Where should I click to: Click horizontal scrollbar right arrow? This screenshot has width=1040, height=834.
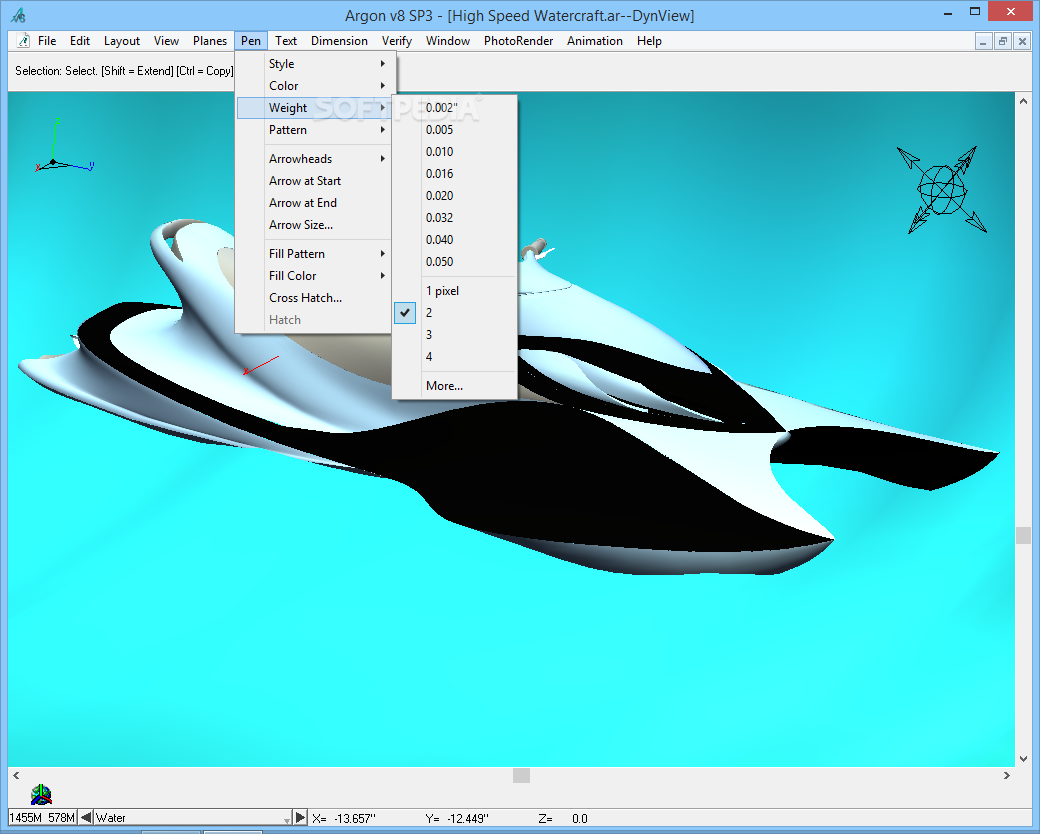[1006, 775]
